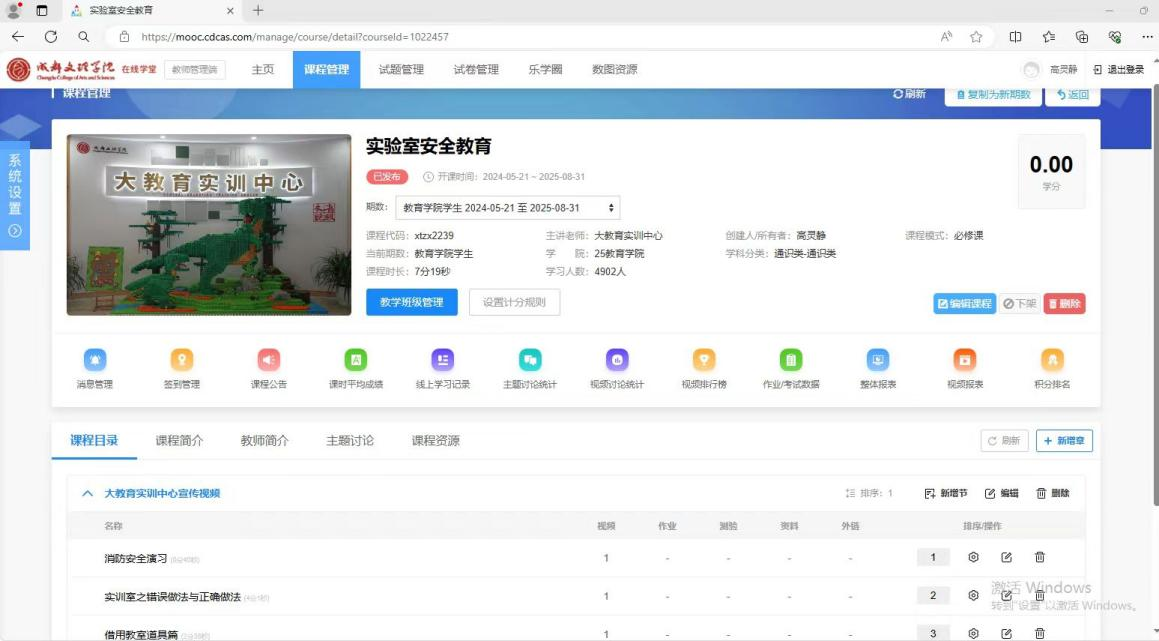This screenshot has width=1159, height=641.
Task: Open 积分排名 points ranking icon
Action: click(1052, 360)
